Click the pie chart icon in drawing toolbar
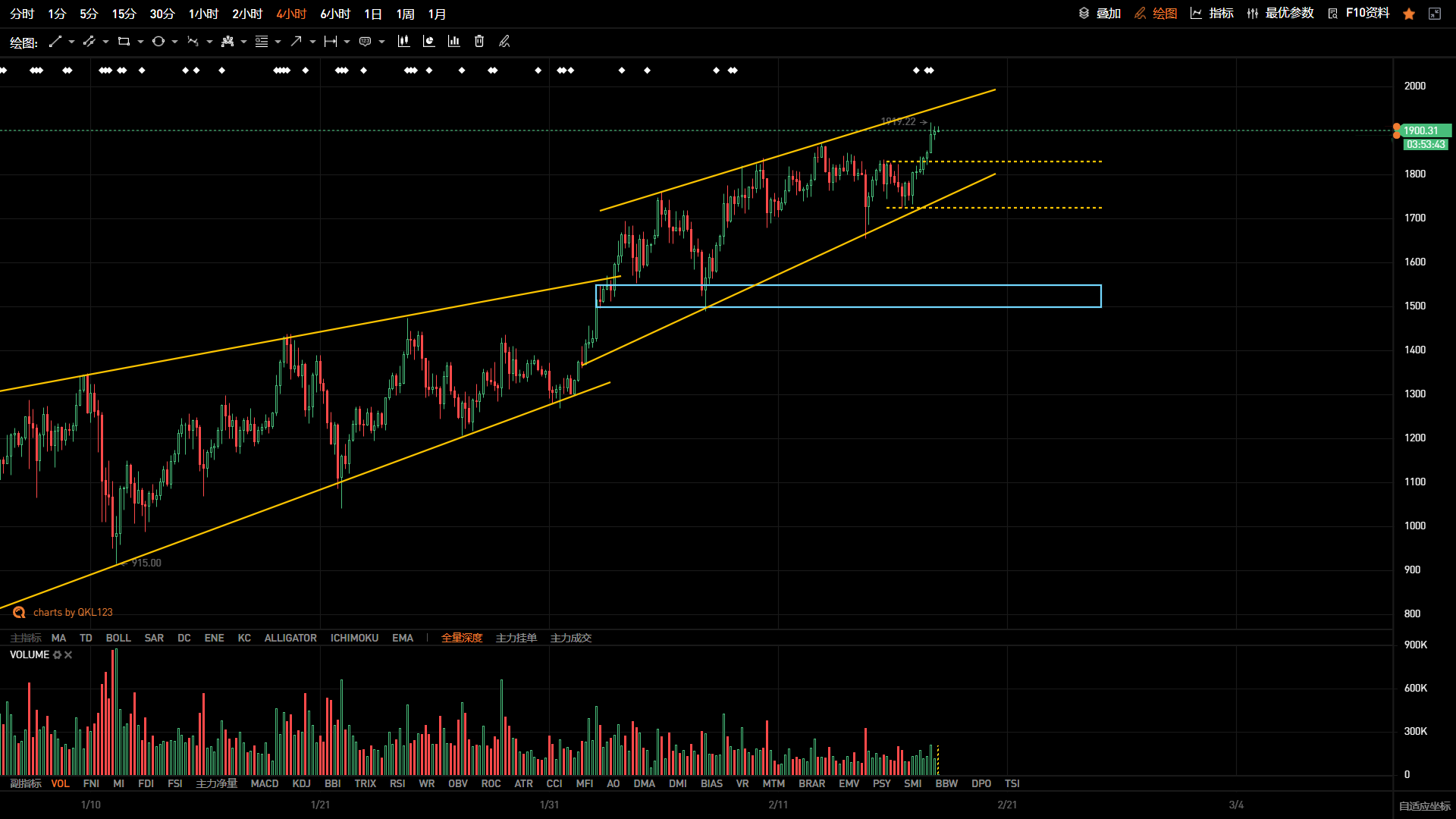The image size is (1456, 819). [429, 42]
